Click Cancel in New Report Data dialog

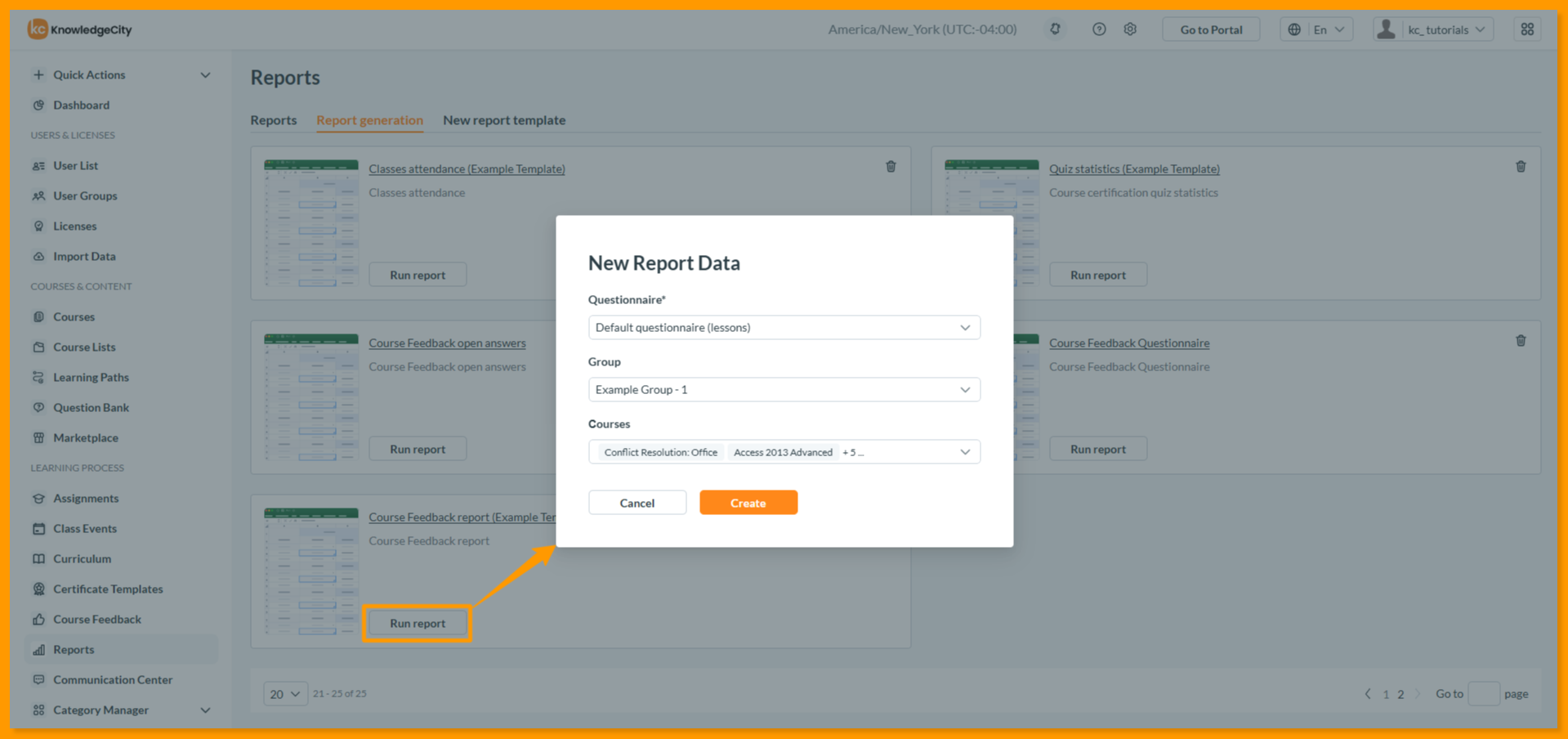(637, 503)
